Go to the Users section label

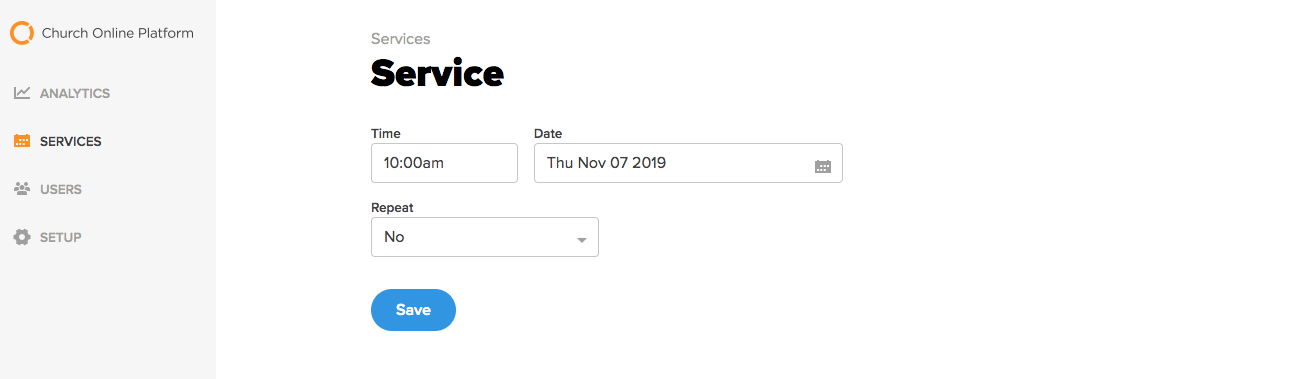click(61, 189)
